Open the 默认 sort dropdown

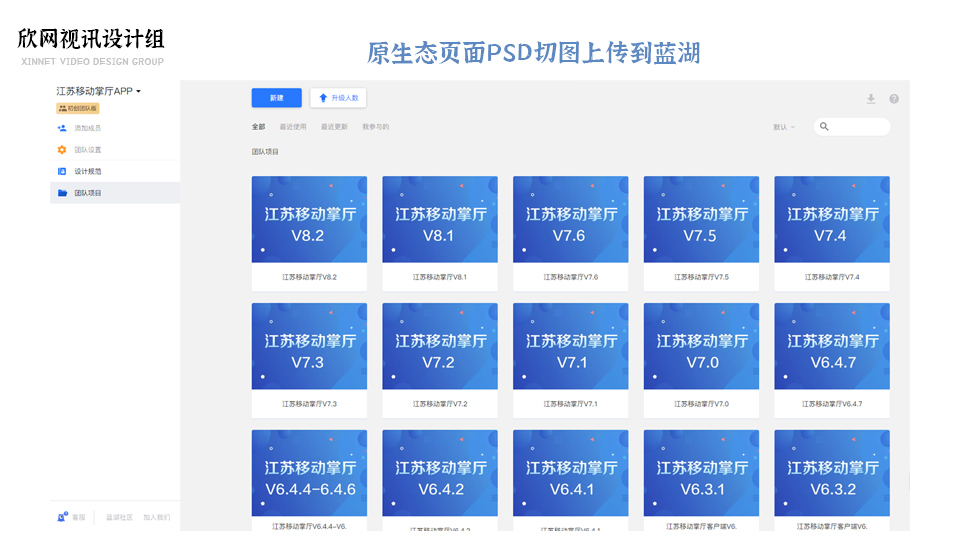click(x=784, y=127)
